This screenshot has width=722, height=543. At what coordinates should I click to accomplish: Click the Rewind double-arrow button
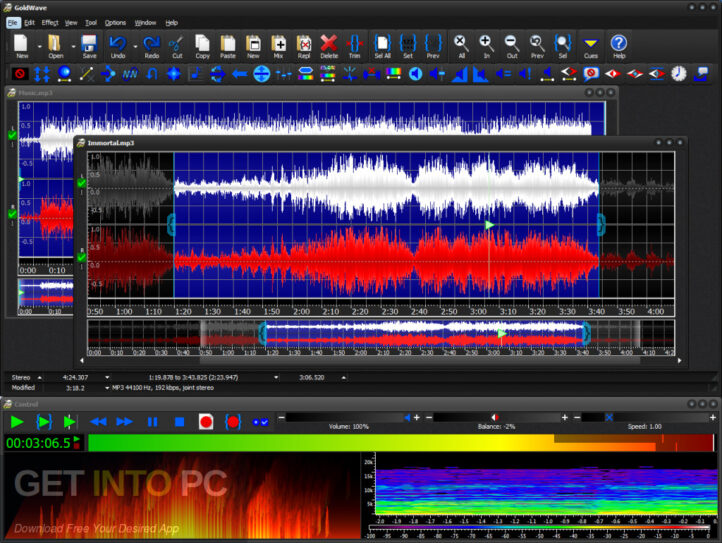98,422
